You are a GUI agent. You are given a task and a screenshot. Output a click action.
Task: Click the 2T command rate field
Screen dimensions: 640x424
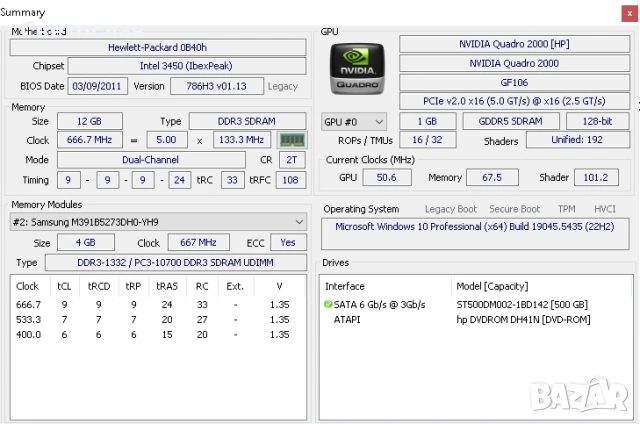pyautogui.click(x=292, y=160)
